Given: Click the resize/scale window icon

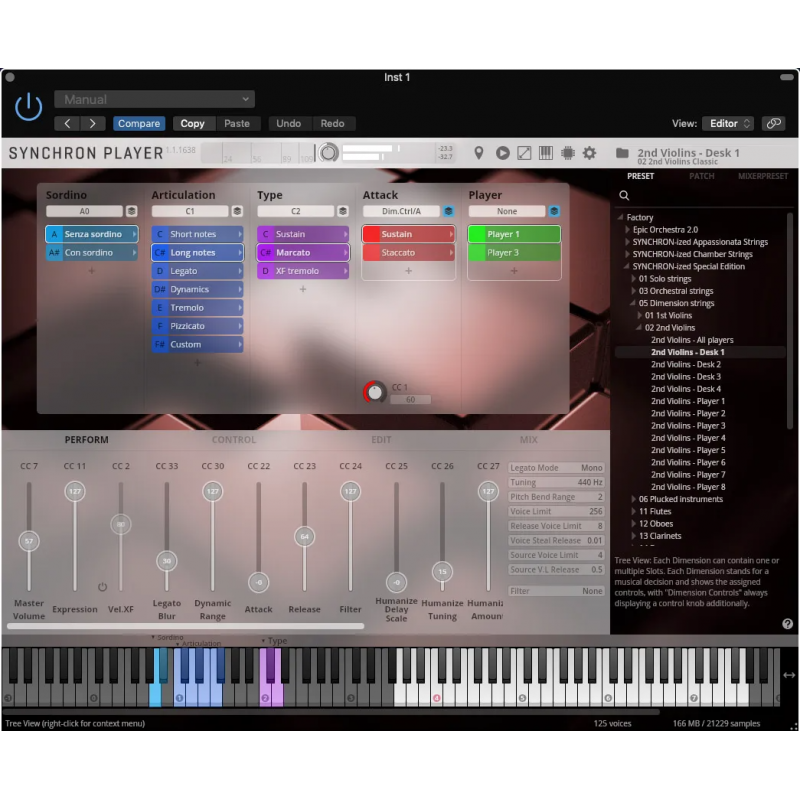Looking at the screenshot, I should pyautogui.click(x=524, y=152).
